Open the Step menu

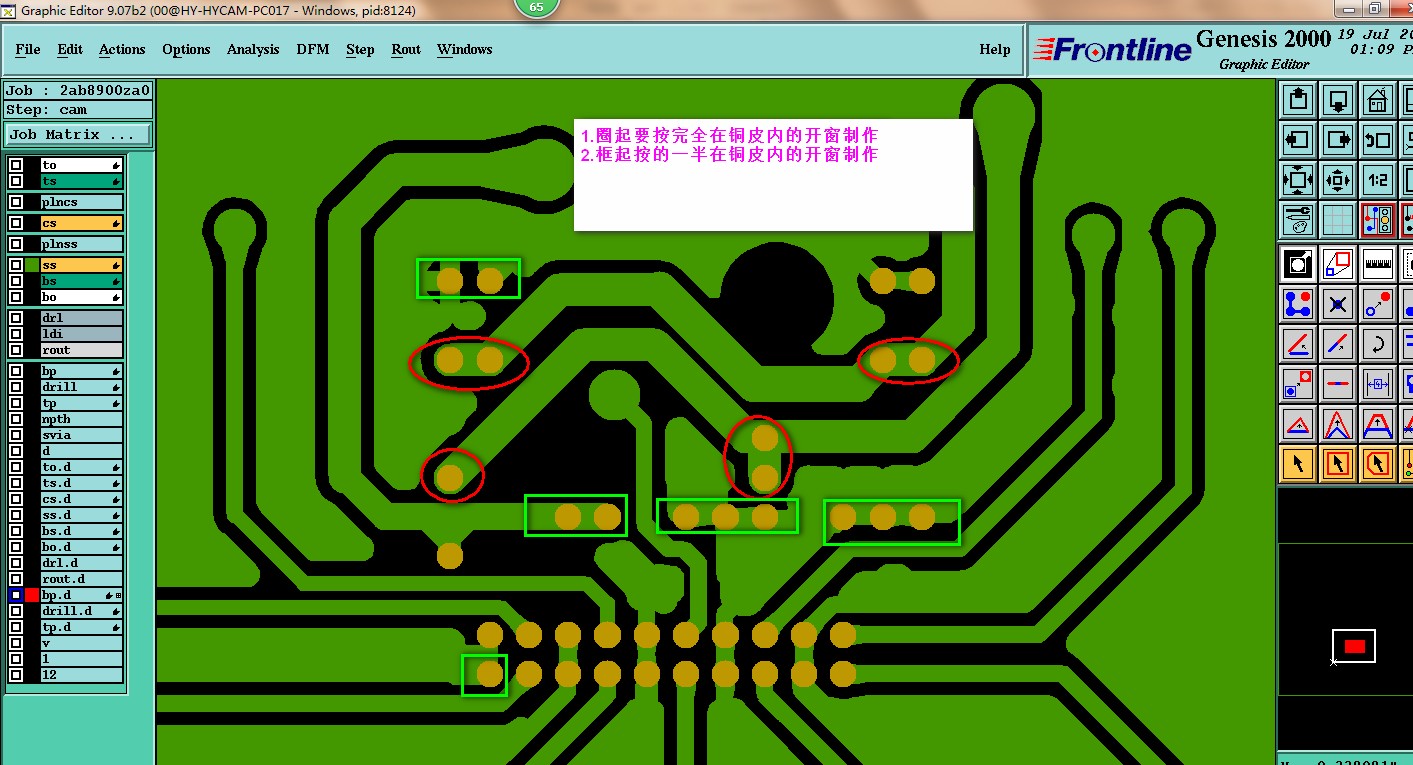(360, 49)
